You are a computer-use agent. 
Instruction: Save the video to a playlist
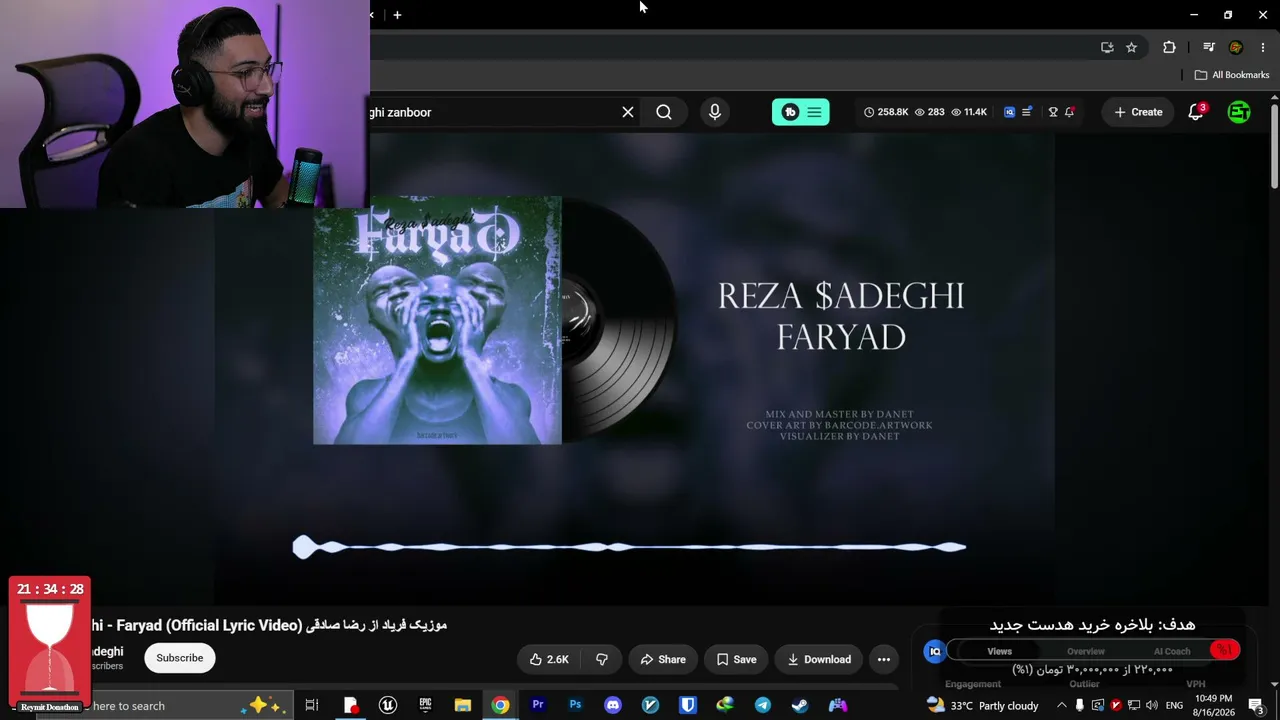tap(736, 659)
